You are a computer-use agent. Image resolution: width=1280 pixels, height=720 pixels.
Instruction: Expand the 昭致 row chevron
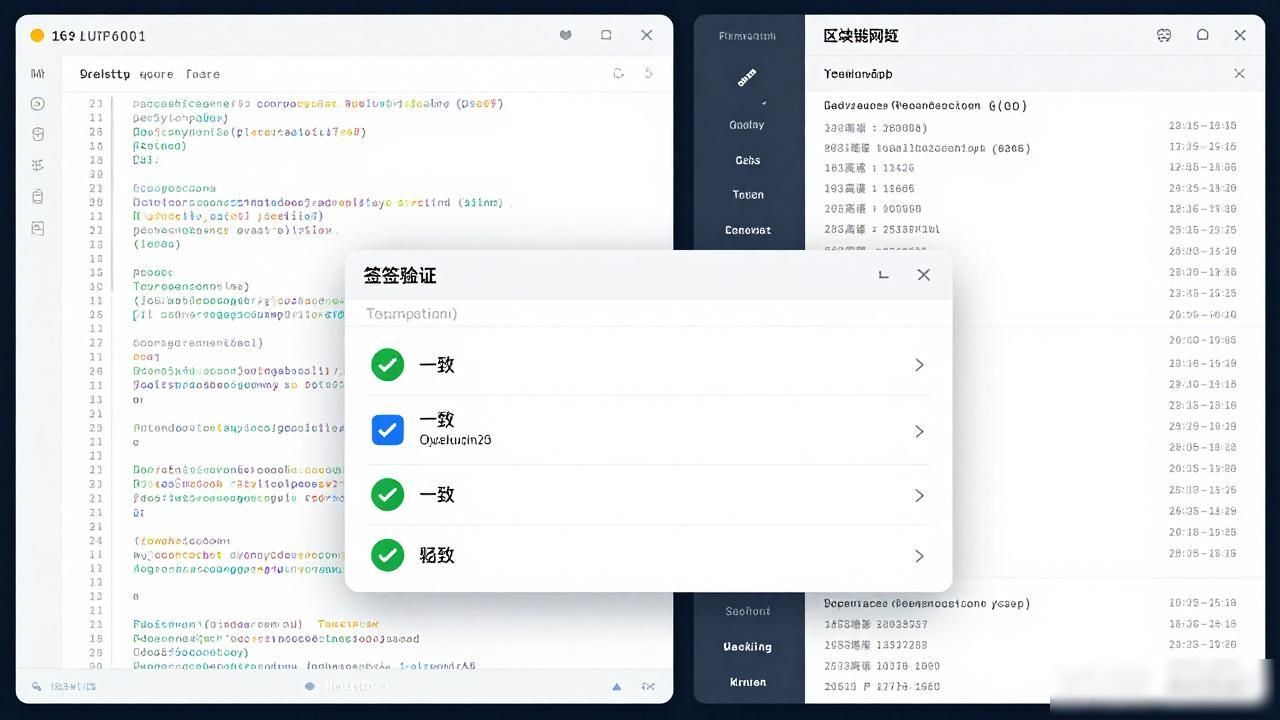pos(919,556)
